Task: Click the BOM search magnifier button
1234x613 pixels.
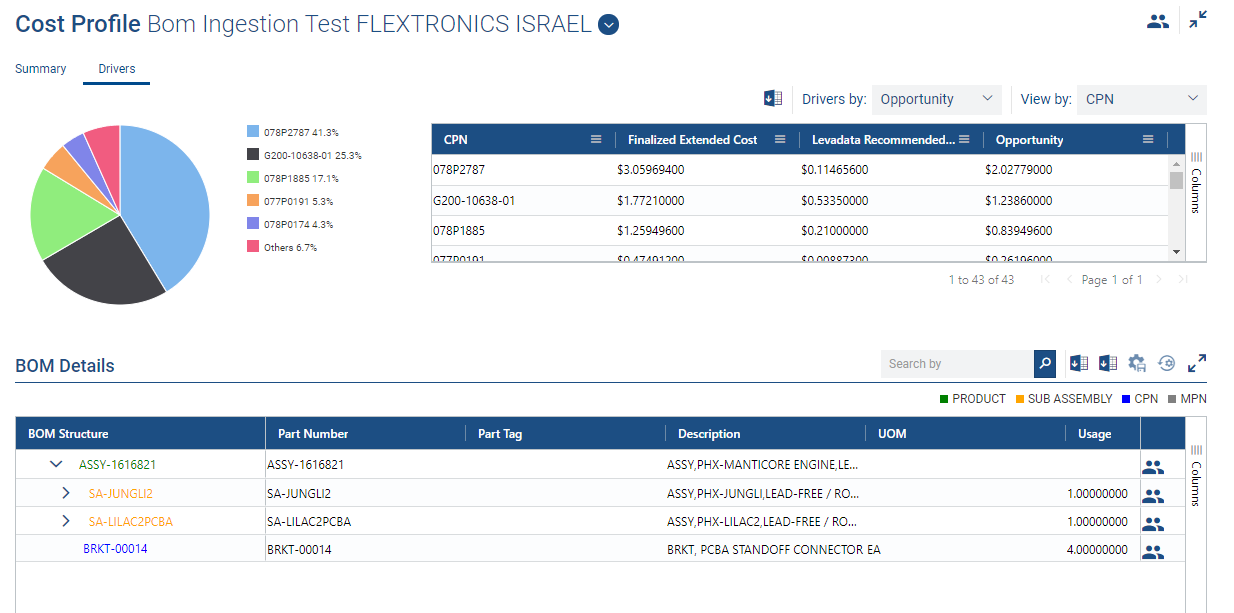Action: pos(1045,364)
